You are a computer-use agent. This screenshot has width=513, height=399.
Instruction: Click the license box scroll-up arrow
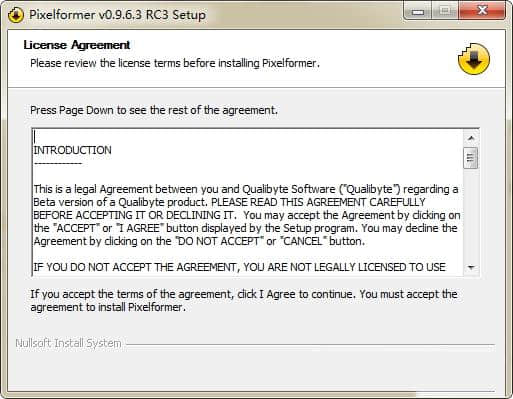click(x=471, y=138)
